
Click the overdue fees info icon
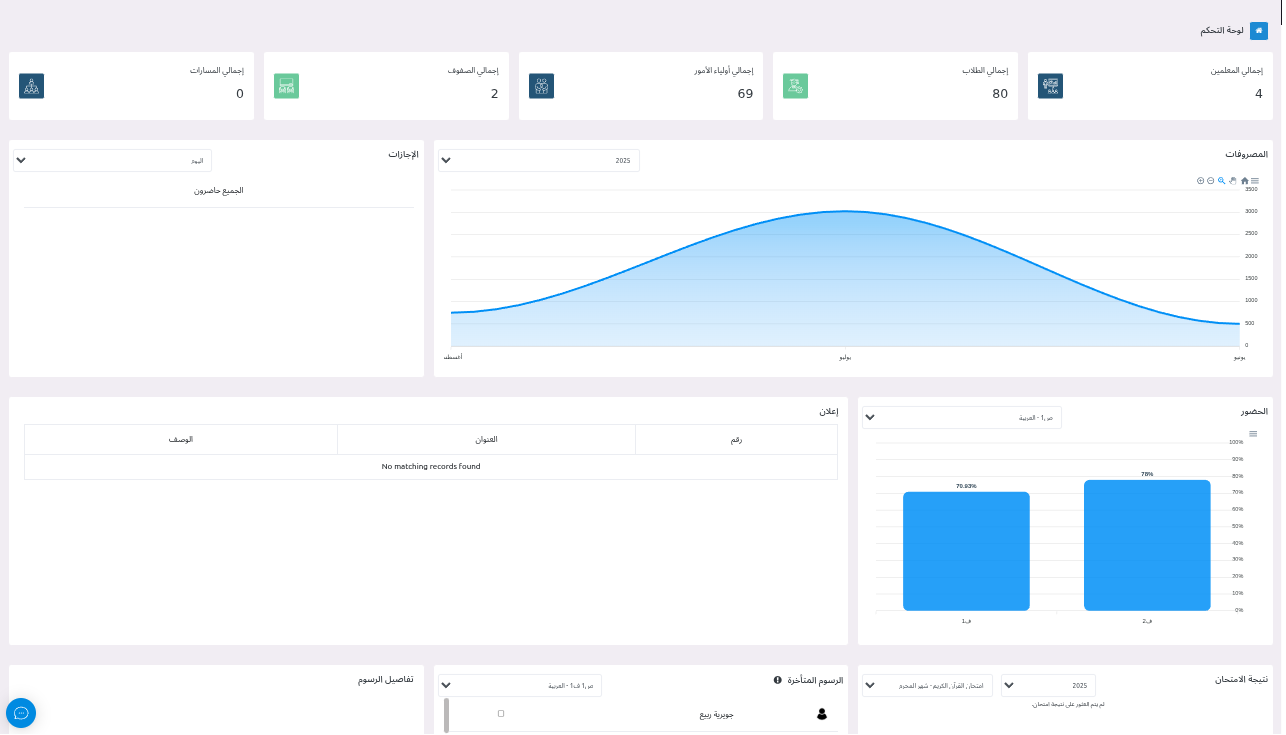pyautogui.click(x=778, y=680)
